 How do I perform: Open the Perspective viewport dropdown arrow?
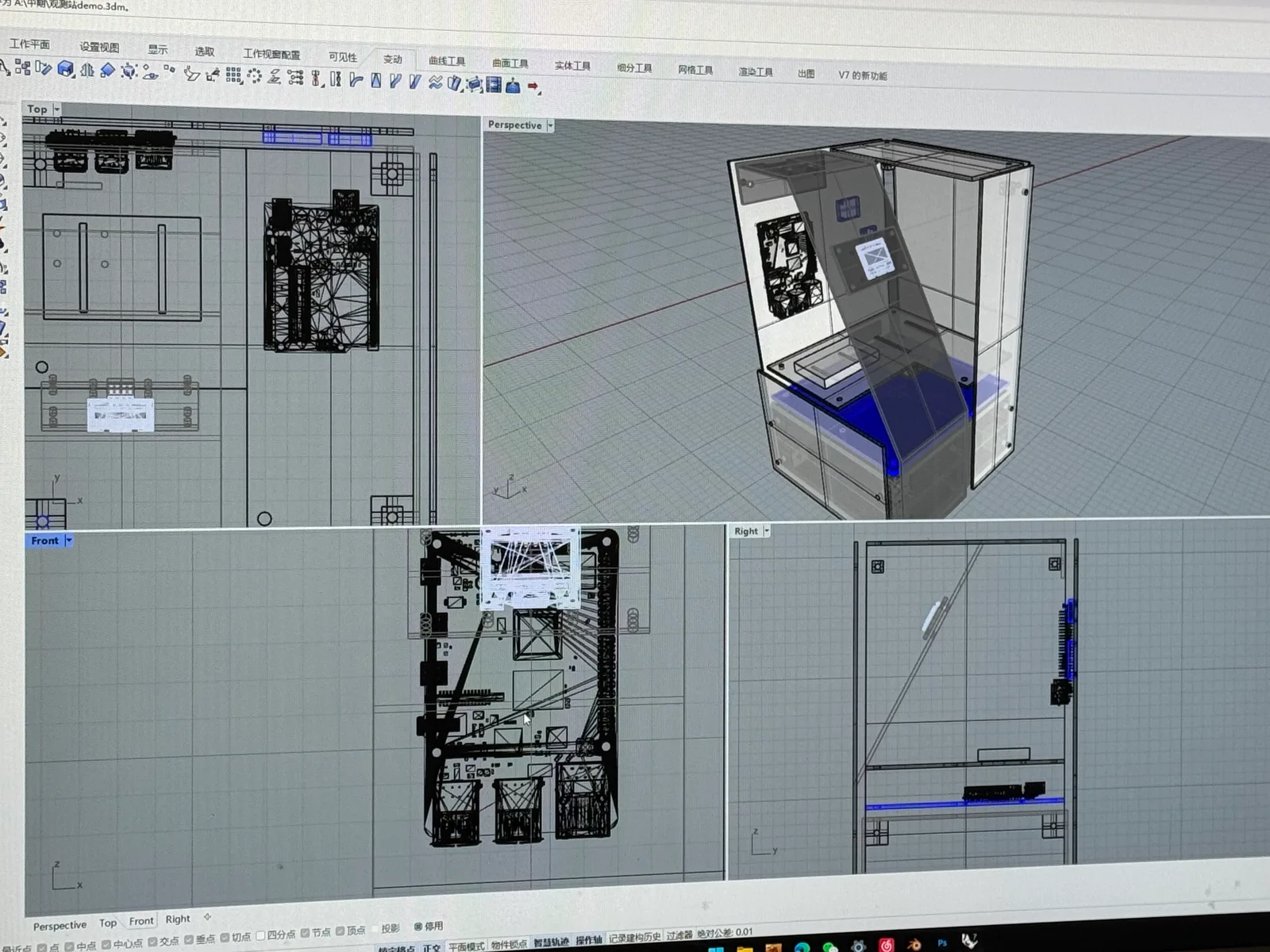coord(550,125)
